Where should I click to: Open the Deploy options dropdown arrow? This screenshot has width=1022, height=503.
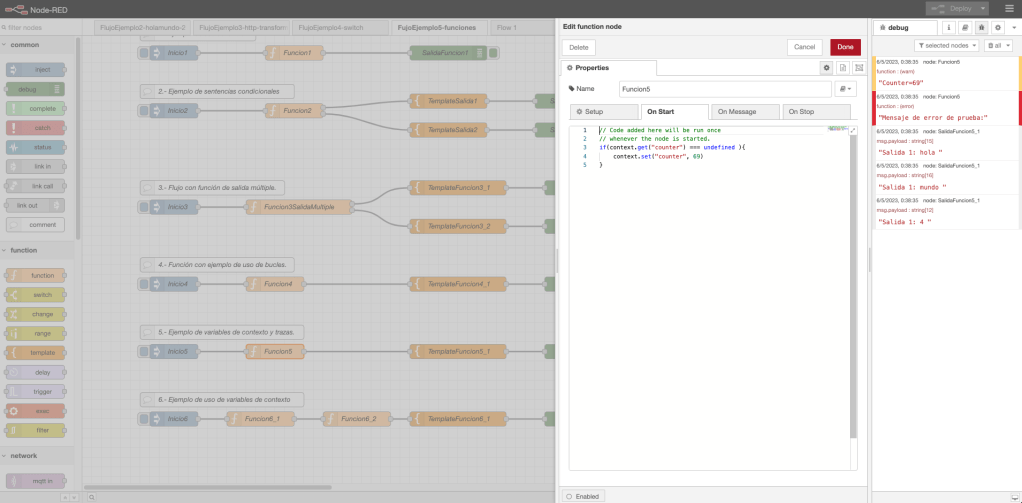(982, 8)
